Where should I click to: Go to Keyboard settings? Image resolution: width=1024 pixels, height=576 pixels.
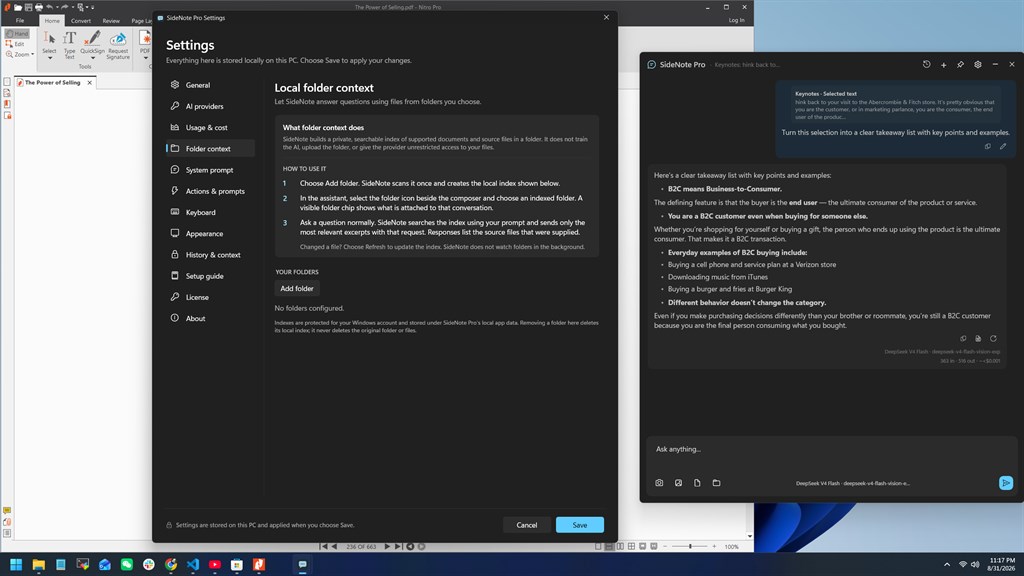[210, 212]
